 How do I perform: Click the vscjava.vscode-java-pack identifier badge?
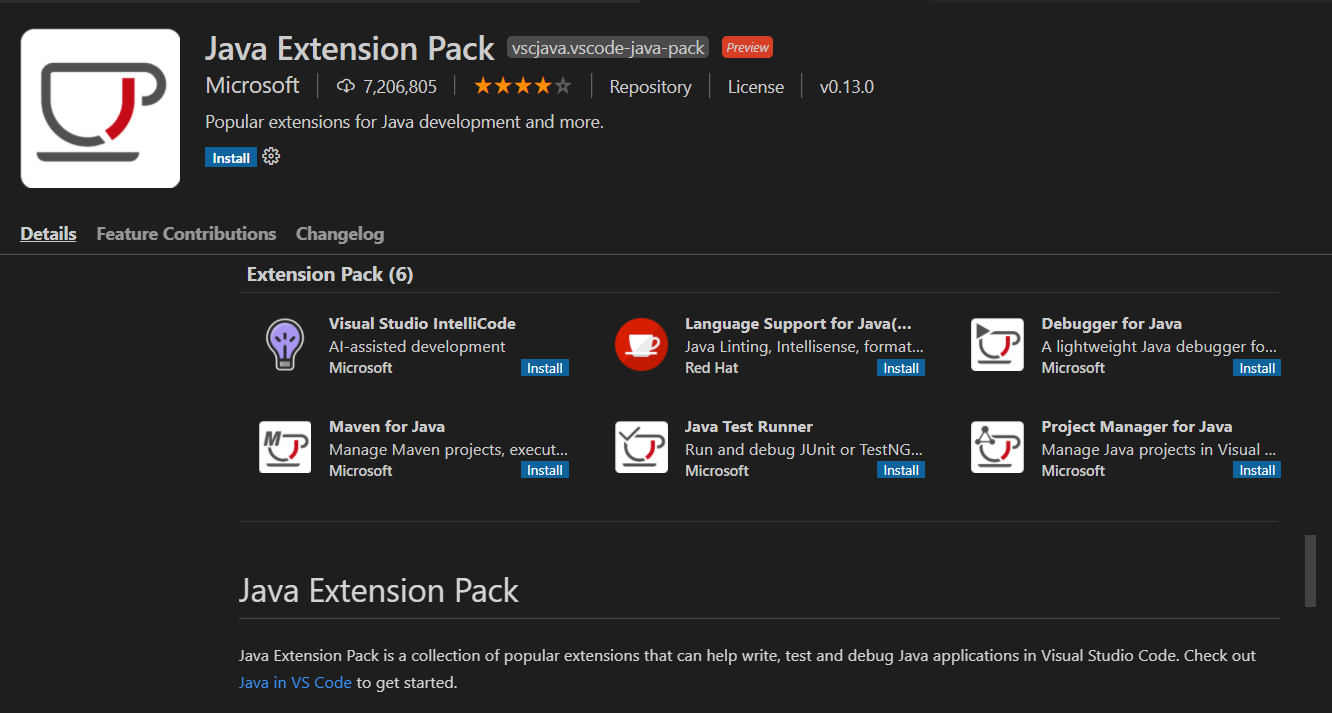608,47
